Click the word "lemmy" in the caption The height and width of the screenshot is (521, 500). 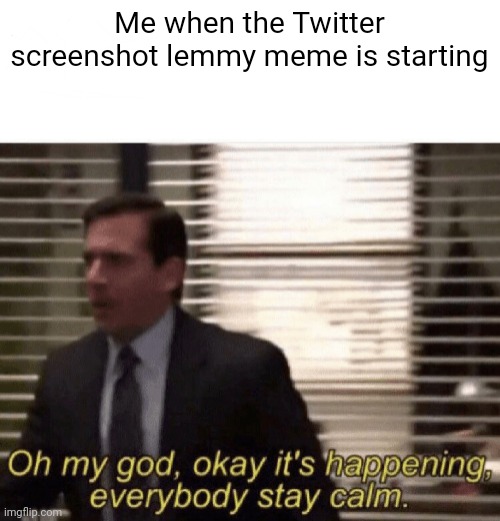[209, 56]
